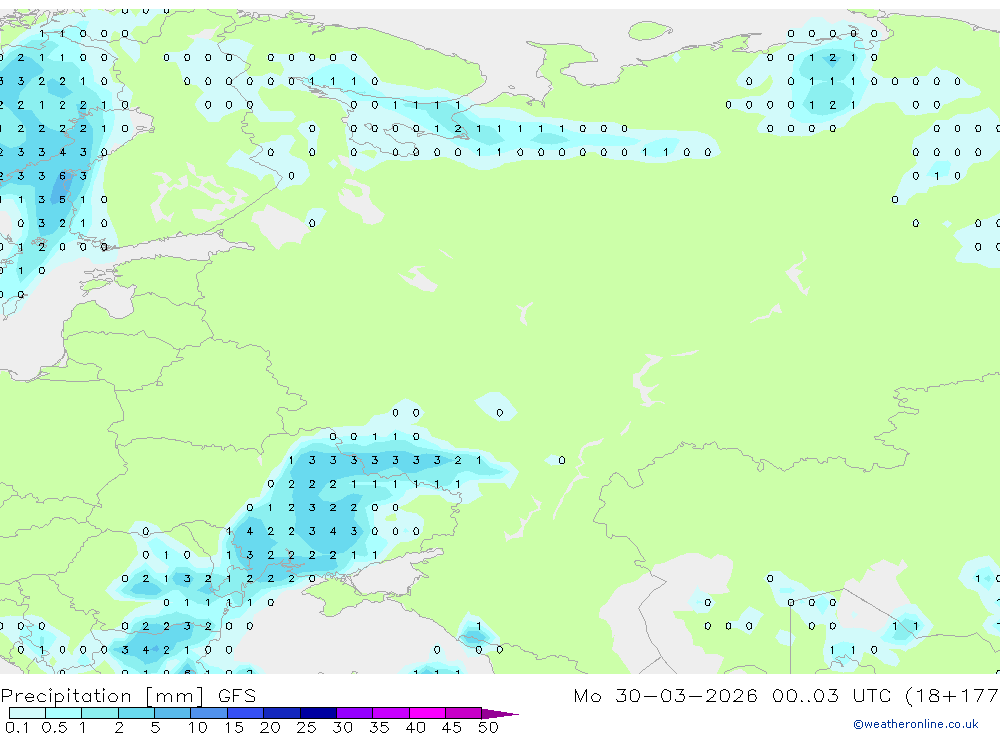Click the date "Mo 30-03-2026"

coord(665,696)
